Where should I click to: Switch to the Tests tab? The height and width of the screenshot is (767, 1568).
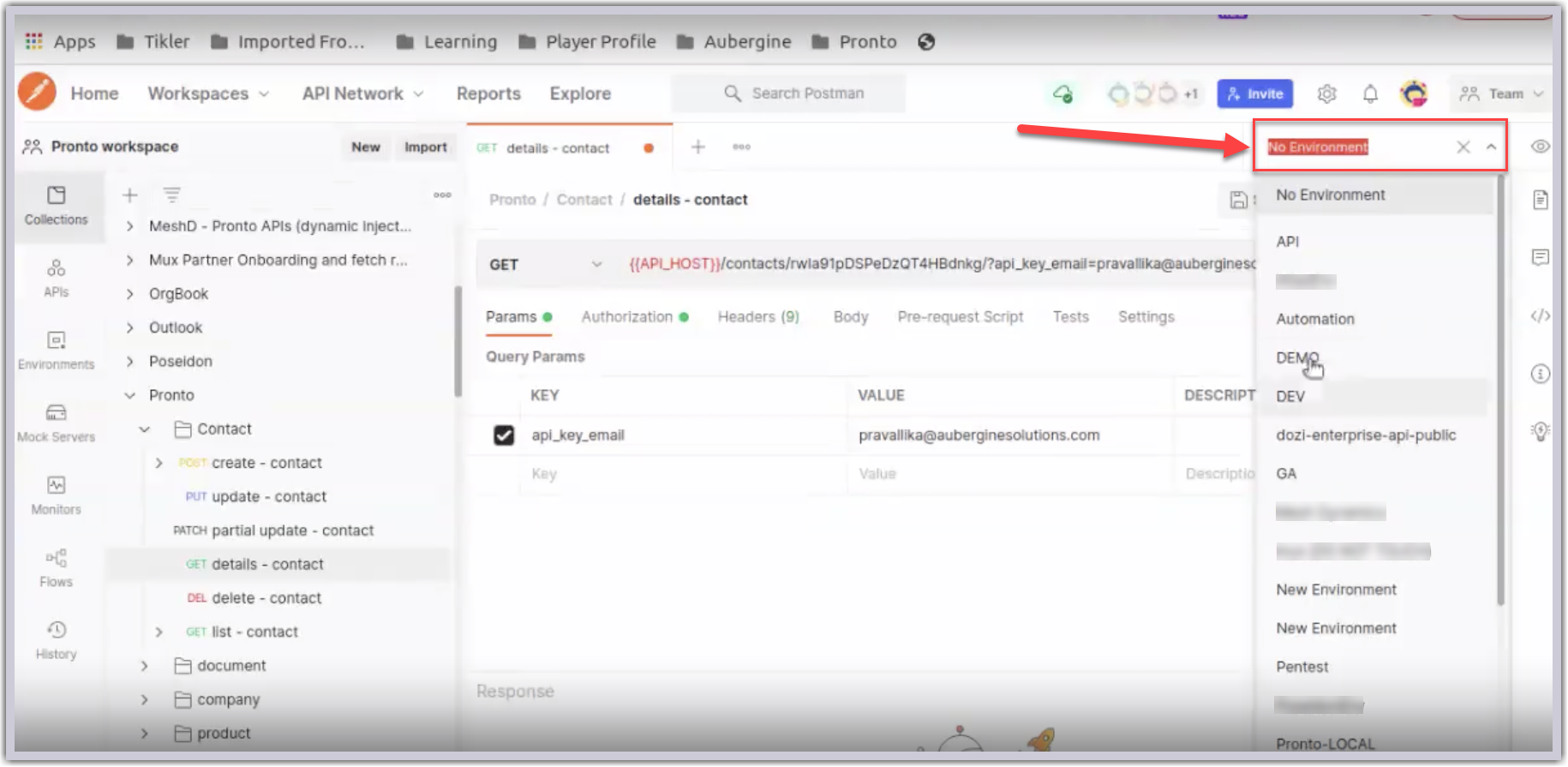(x=1071, y=317)
